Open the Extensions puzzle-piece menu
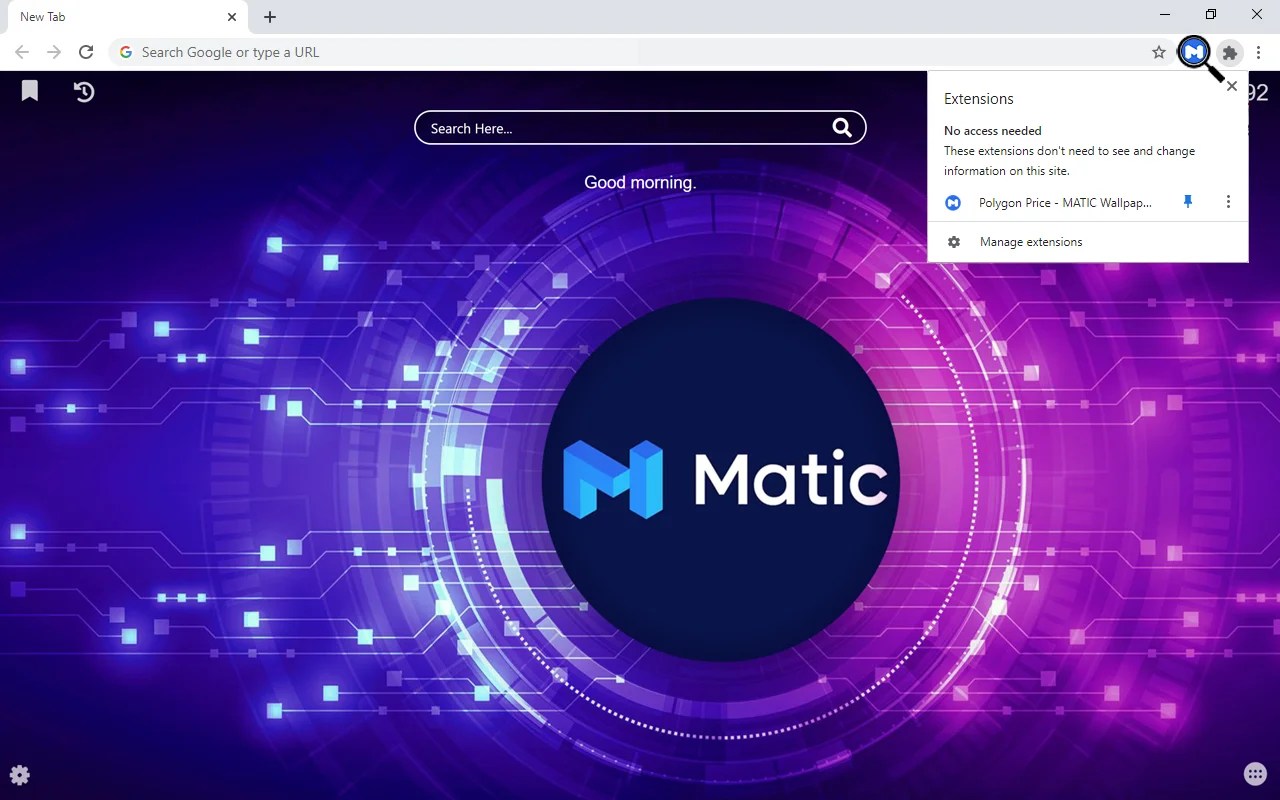This screenshot has height=800, width=1280. (x=1229, y=53)
